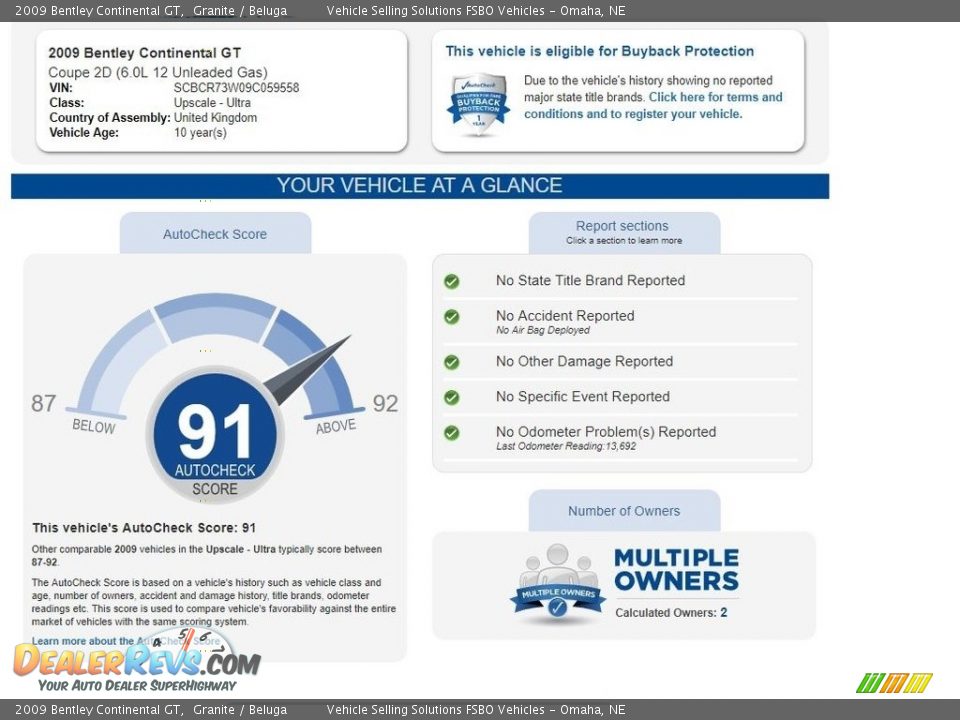Image resolution: width=960 pixels, height=720 pixels.
Task: Click the Multiple Owners ribbon badge icon
Action: point(557,582)
